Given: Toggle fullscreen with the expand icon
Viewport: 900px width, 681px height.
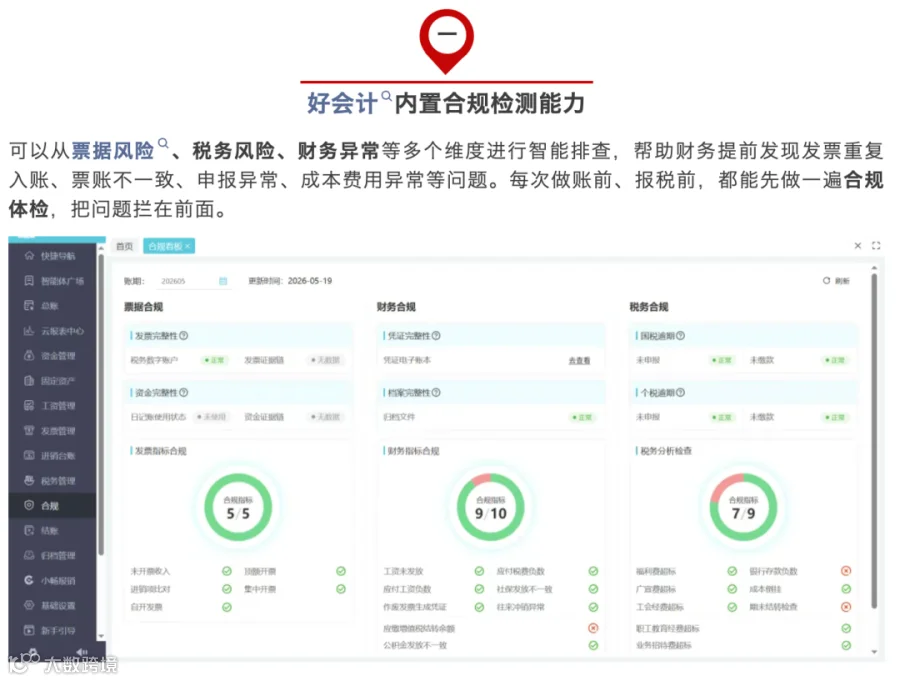Looking at the screenshot, I should click(x=876, y=246).
